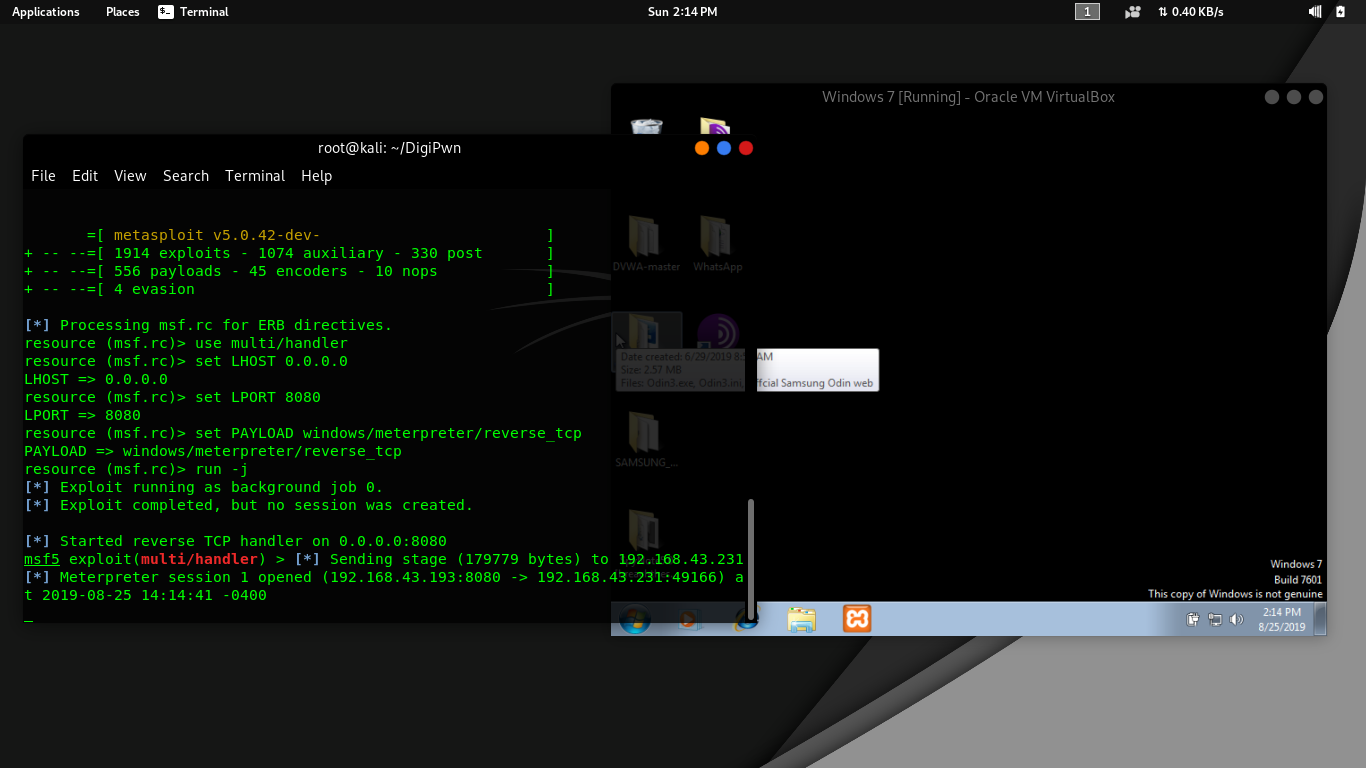Click the 'set LHOST 0.0.0.0' command line
The image size is (1366, 768).
click(x=186, y=362)
